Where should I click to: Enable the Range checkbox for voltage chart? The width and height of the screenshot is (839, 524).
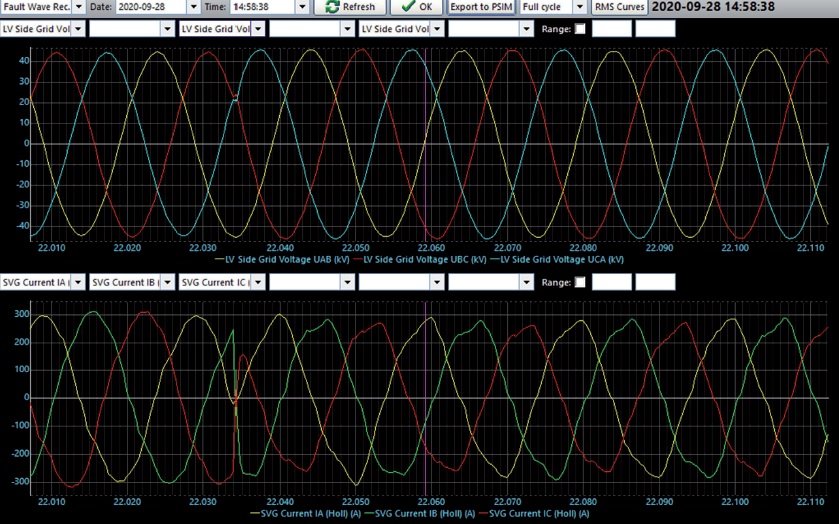(x=580, y=29)
